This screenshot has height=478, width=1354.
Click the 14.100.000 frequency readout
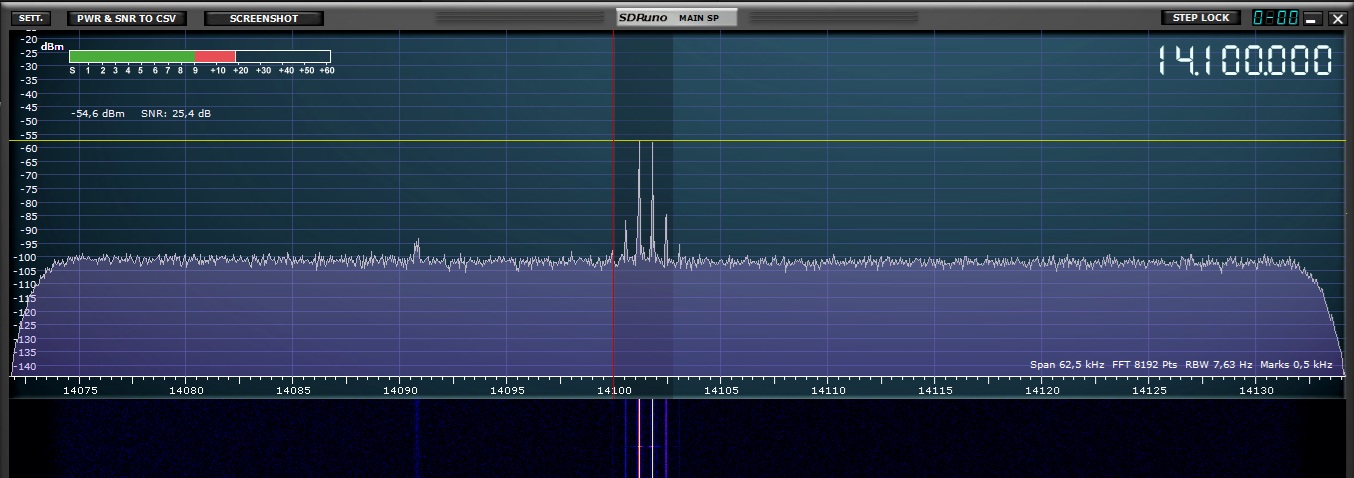click(x=1244, y=61)
